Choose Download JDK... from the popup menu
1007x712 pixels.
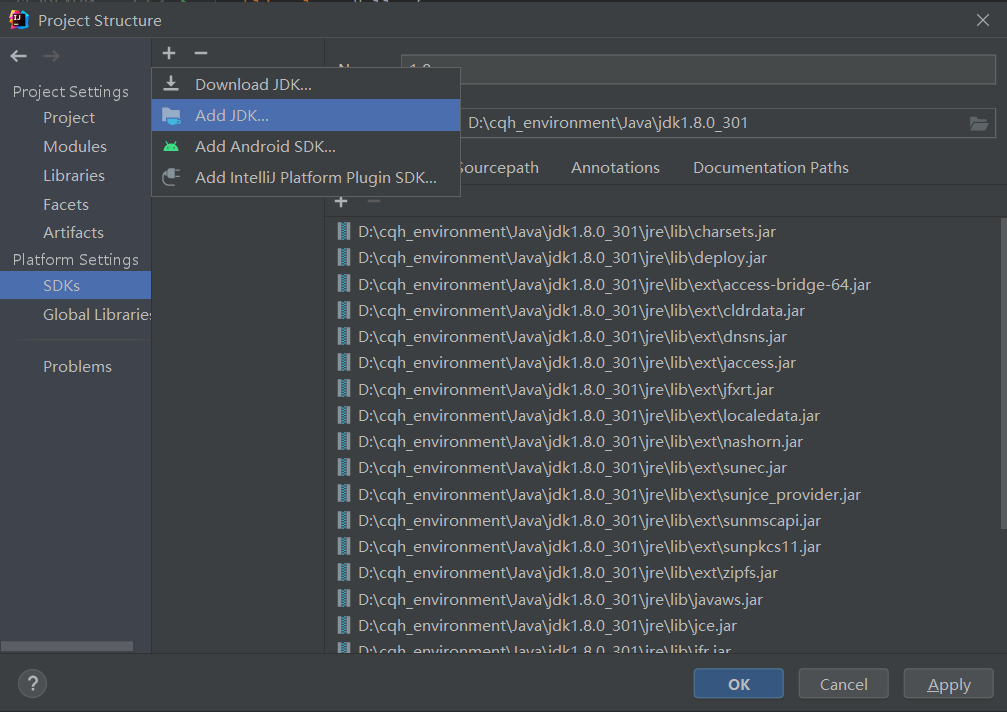pyautogui.click(x=306, y=84)
